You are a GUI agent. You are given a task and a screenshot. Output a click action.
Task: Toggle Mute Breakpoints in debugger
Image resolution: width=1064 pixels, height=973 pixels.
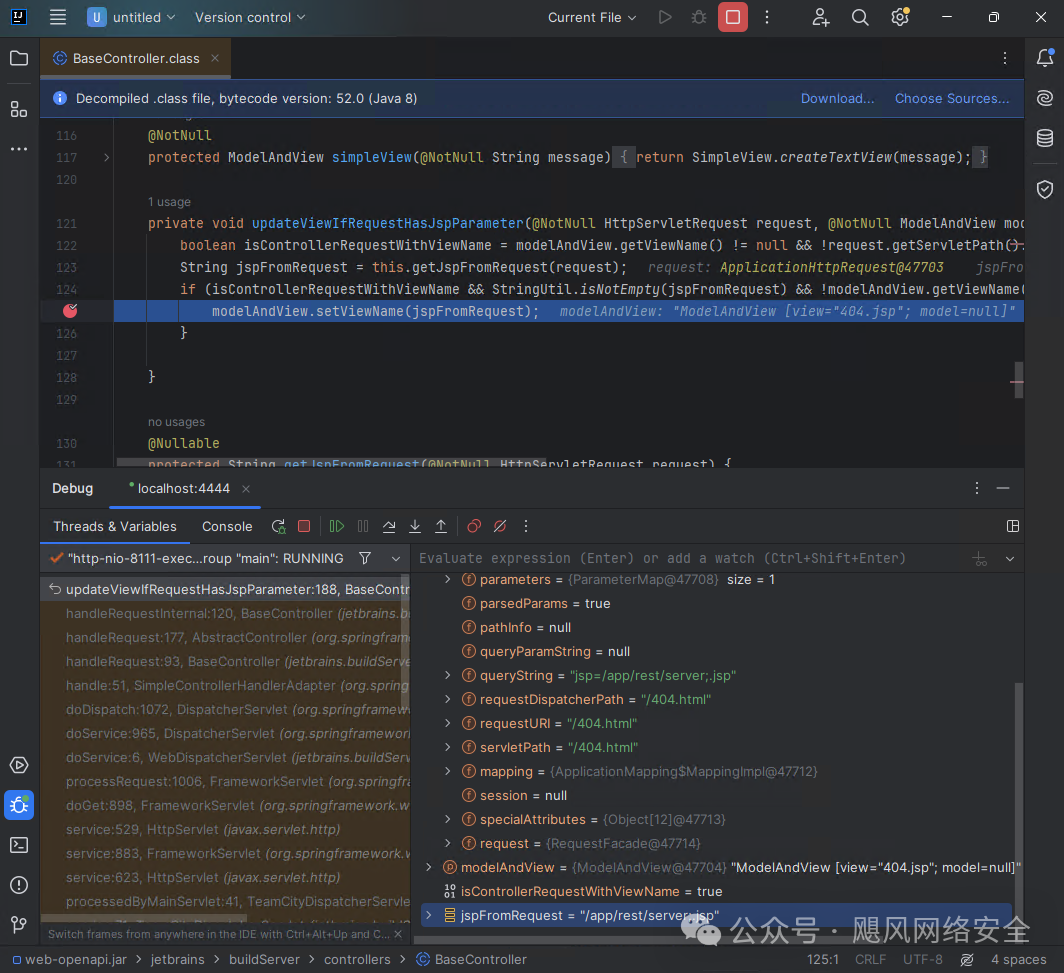coord(500,526)
